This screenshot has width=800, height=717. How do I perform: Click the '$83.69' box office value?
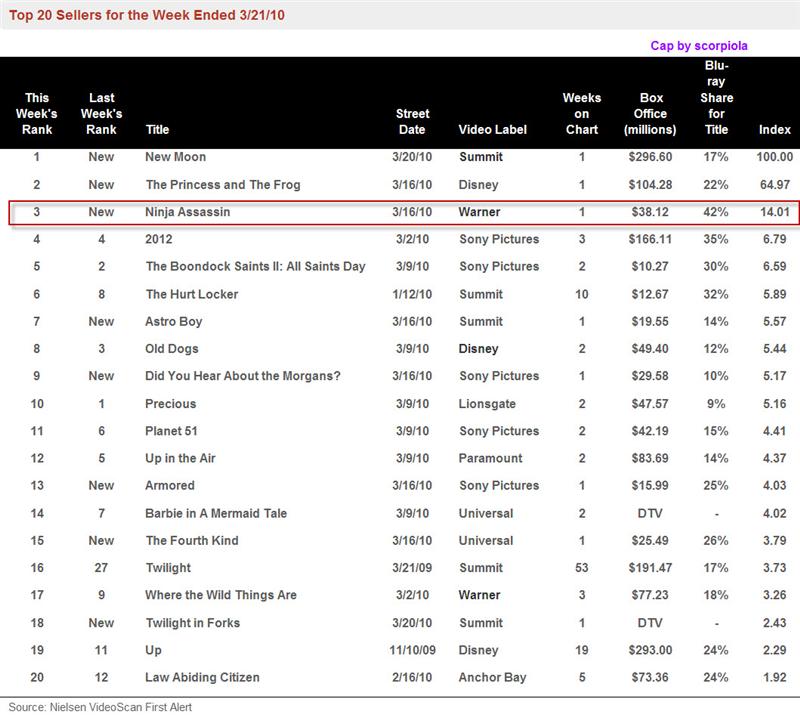tap(650, 458)
